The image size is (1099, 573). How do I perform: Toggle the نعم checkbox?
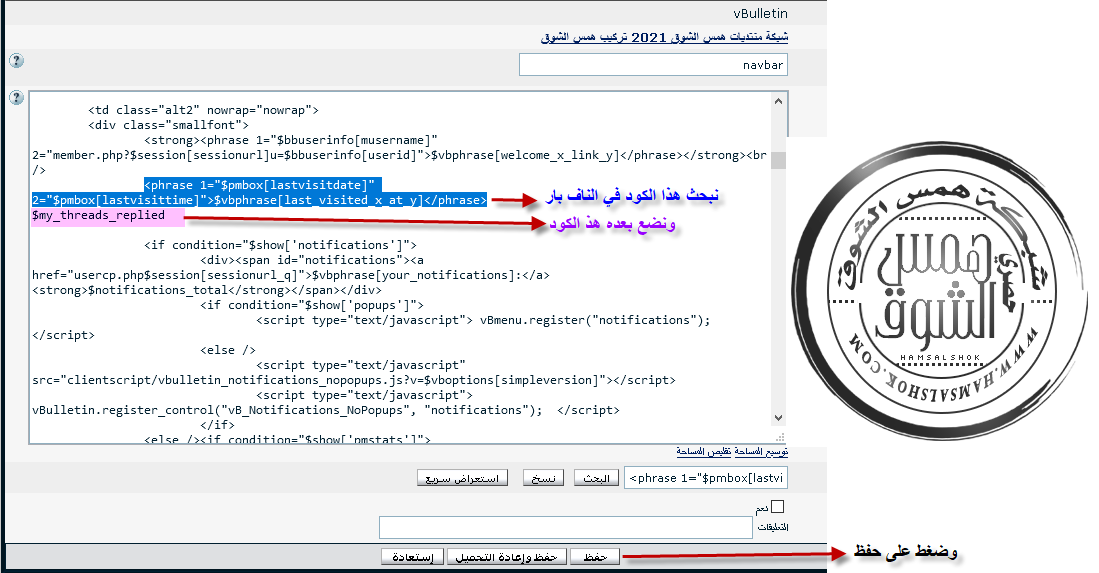[777, 506]
